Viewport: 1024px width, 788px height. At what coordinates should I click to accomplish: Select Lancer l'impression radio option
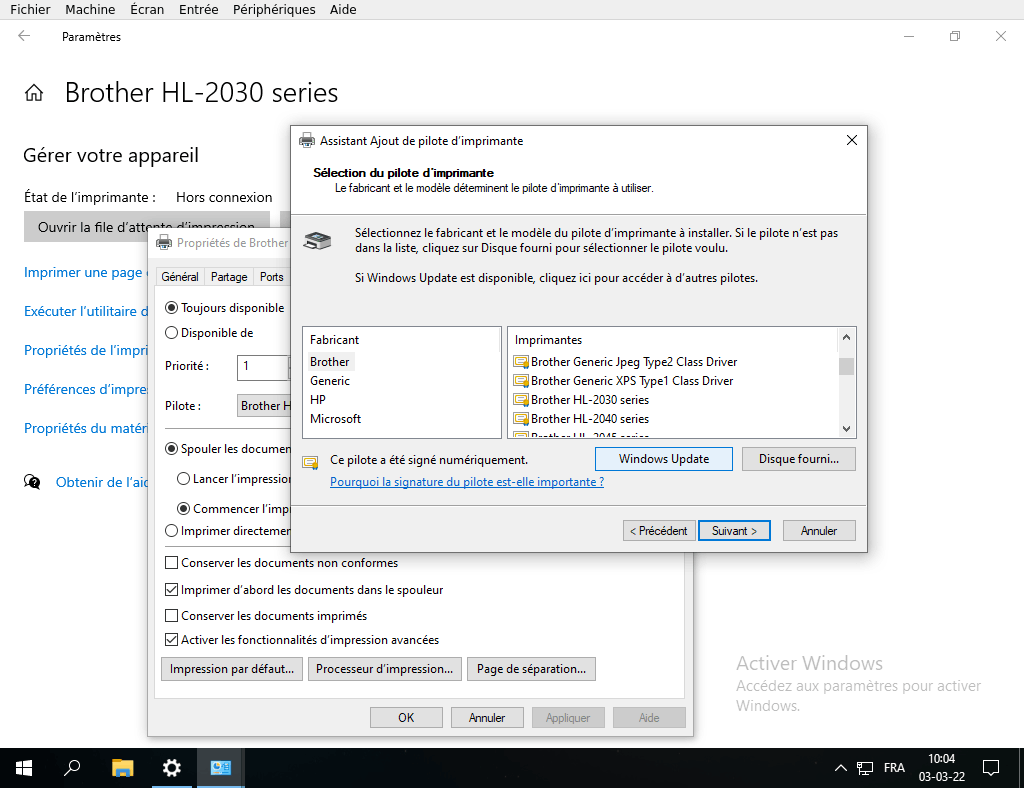tap(184, 479)
